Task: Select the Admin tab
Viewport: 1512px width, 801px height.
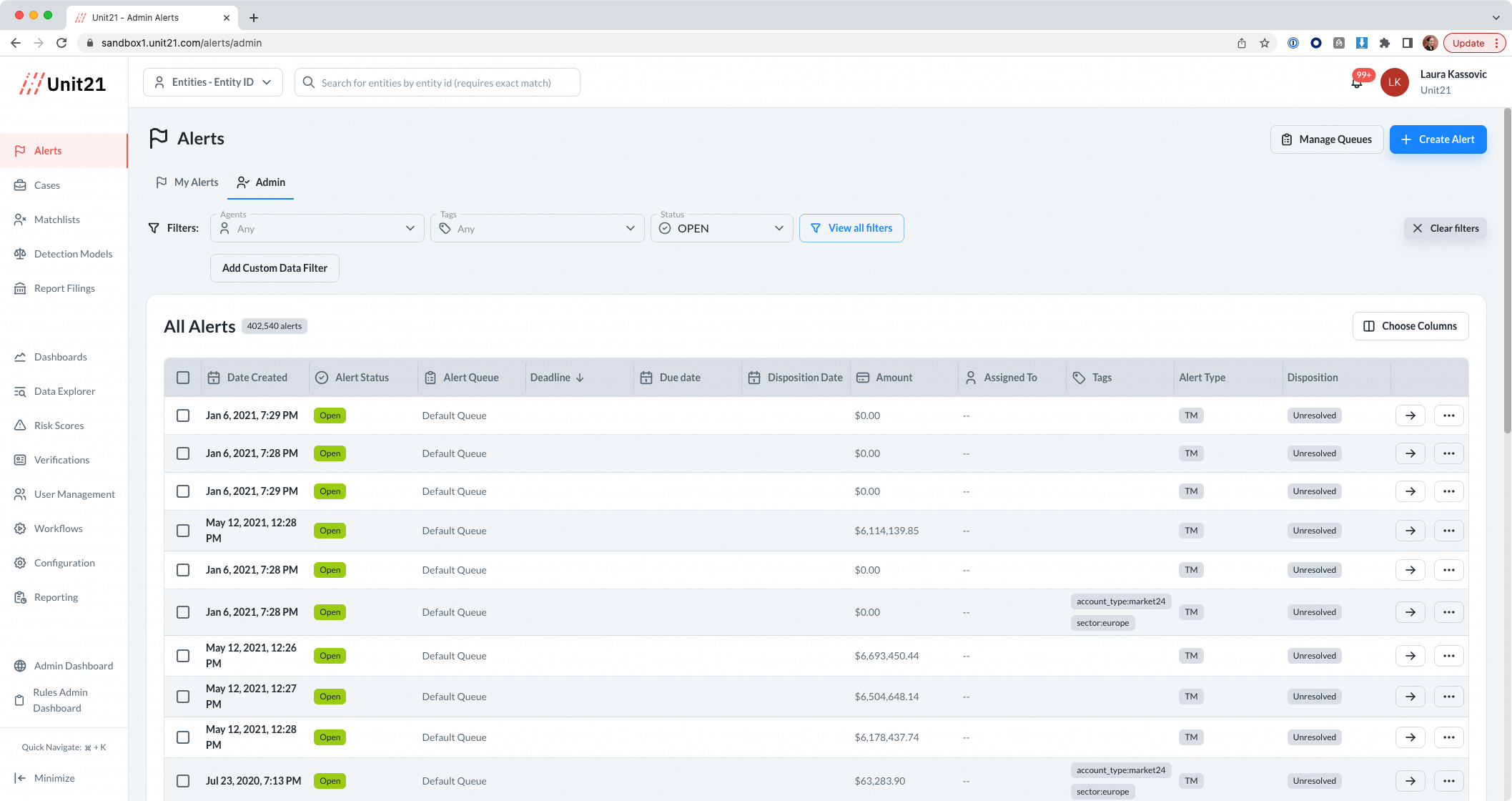Action: [260, 182]
